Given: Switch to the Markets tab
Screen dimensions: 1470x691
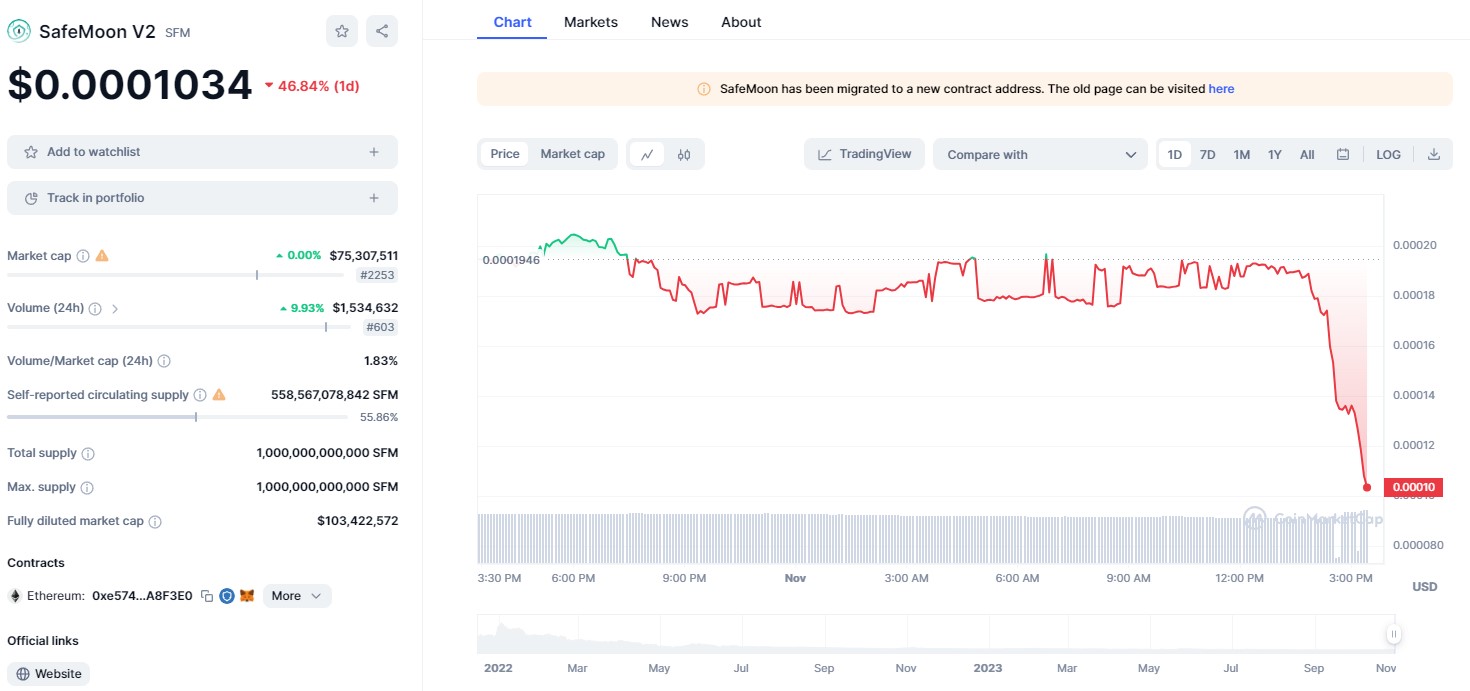Looking at the screenshot, I should pyautogui.click(x=591, y=22).
